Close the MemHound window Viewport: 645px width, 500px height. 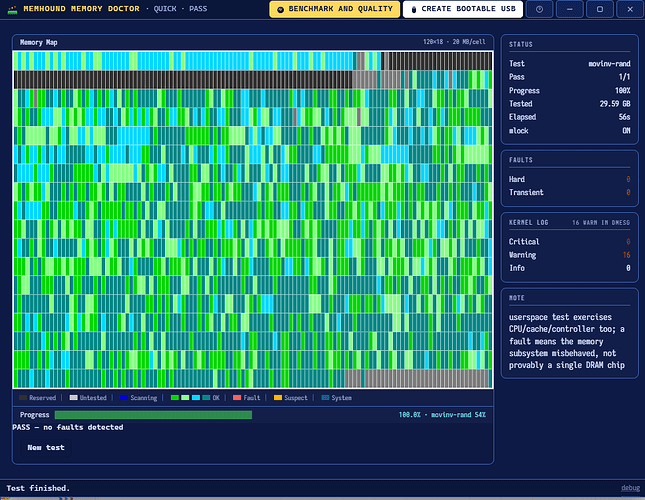coord(630,9)
